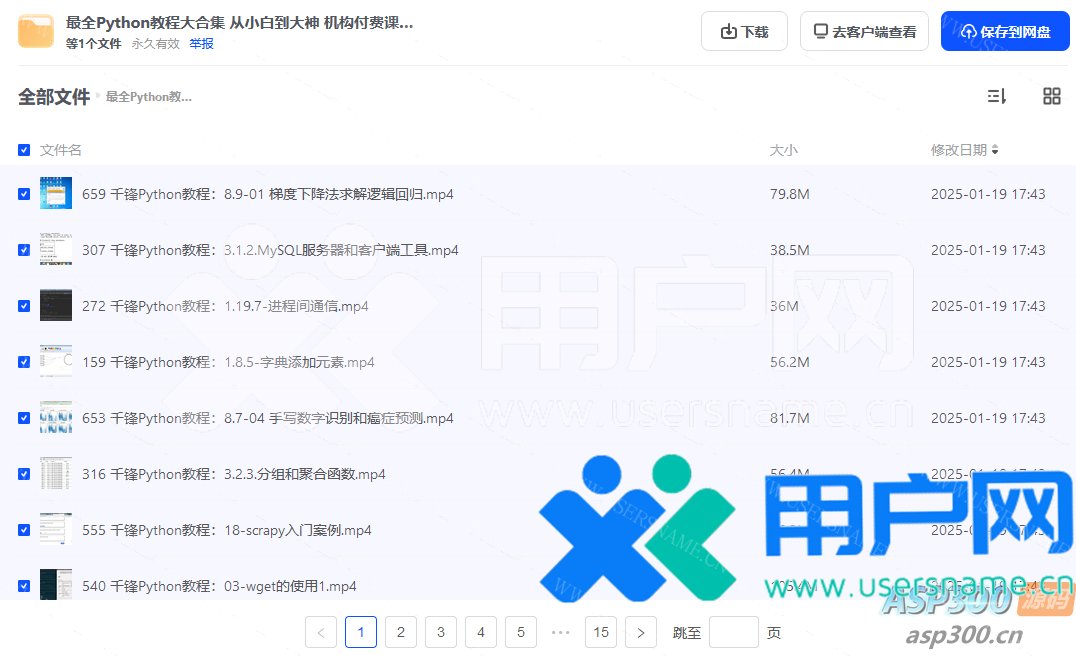Select page 1 in pagination
The width and height of the screenshot is (1076, 657).
point(361,632)
